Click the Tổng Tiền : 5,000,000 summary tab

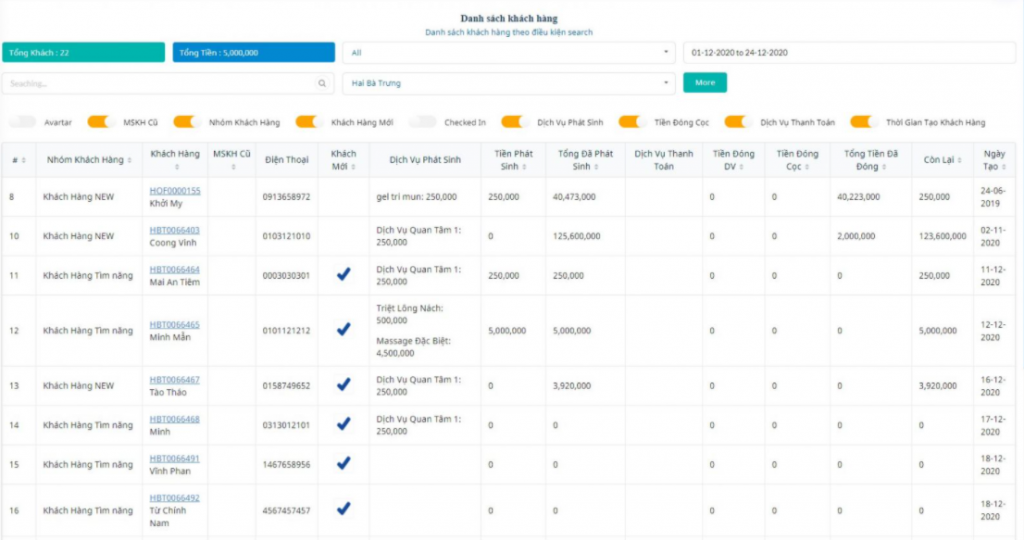click(253, 52)
